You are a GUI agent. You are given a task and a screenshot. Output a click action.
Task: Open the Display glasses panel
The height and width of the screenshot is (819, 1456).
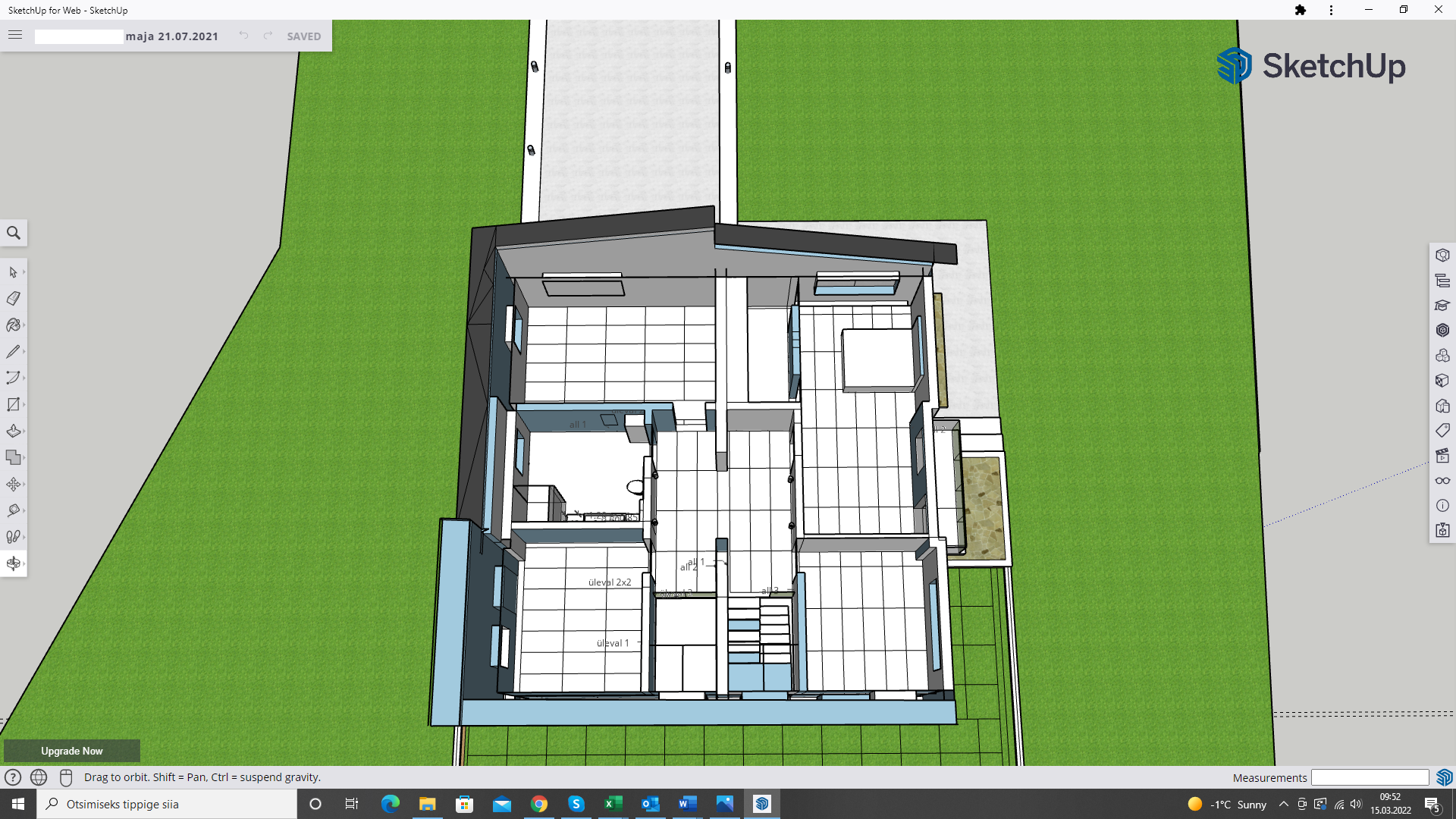[1442, 481]
